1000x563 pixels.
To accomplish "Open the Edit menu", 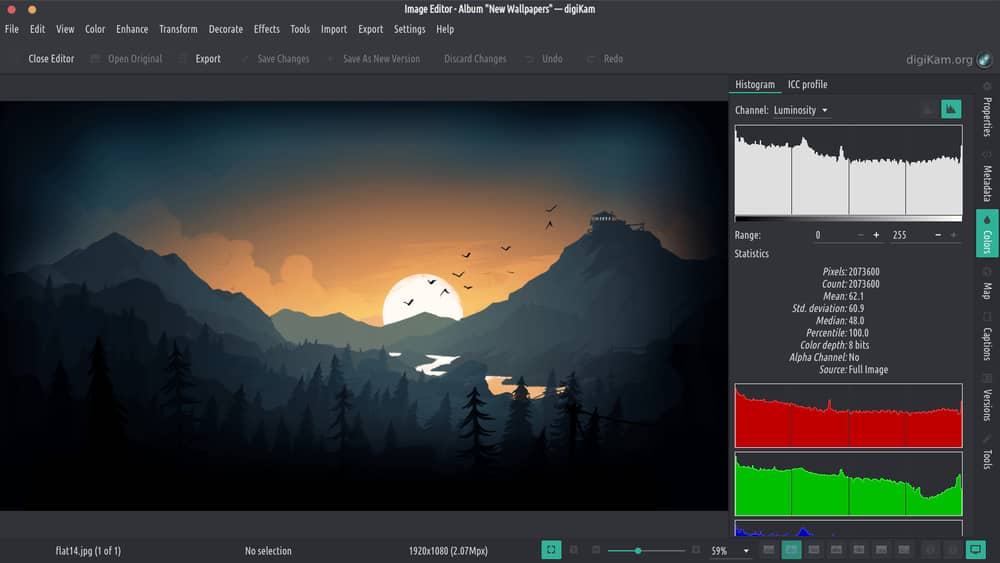I will [38, 29].
